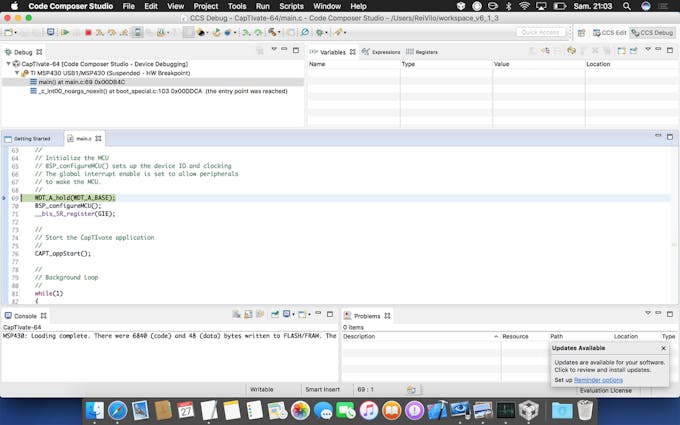
Task: Open Safari from the Dock
Action: pos(117,410)
